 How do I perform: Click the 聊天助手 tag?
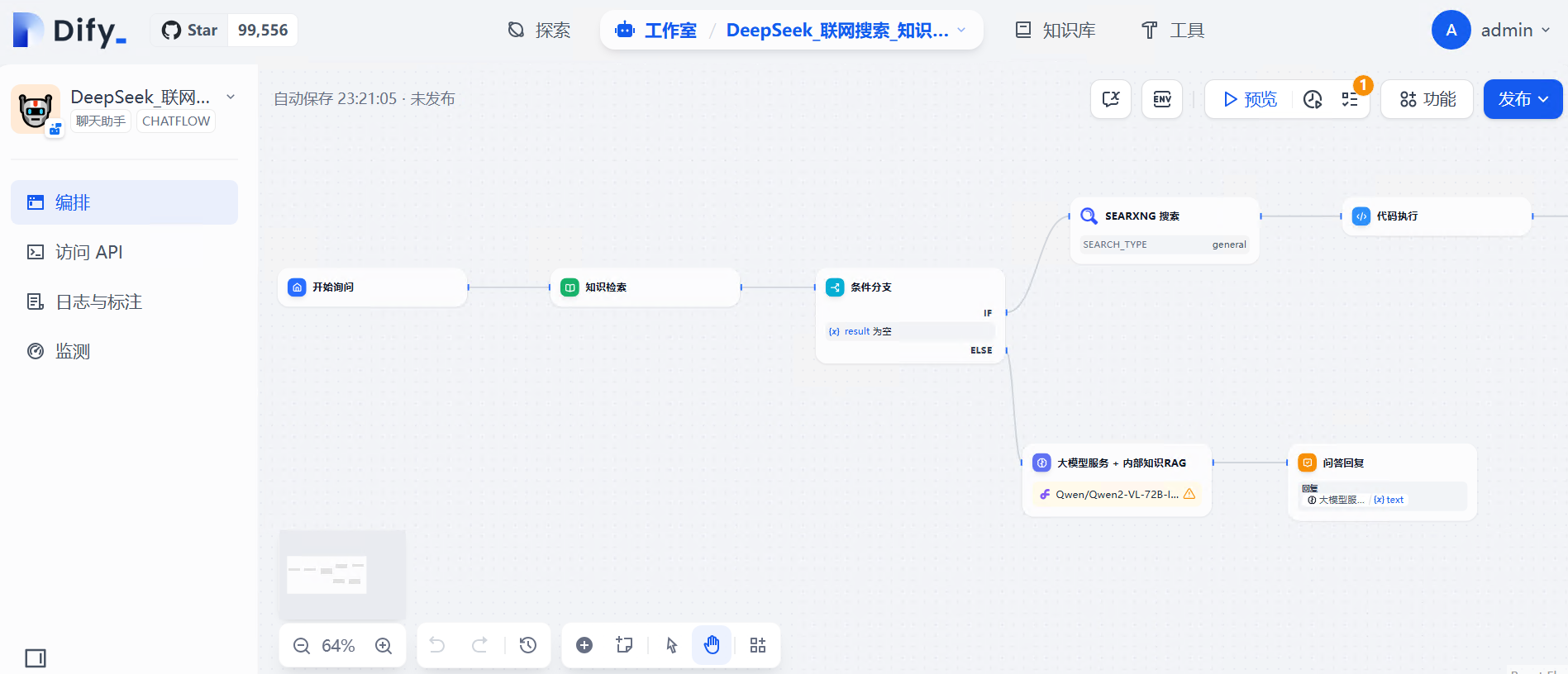pyautogui.click(x=101, y=121)
